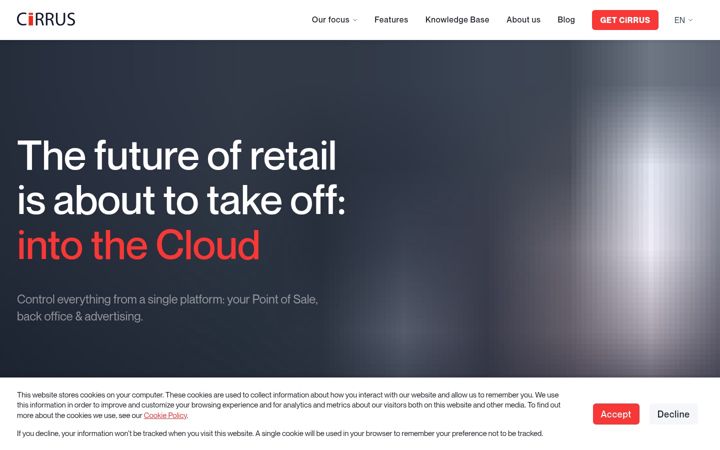This screenshot has width=720, height=450.
Task: Open the EN language selector
Action: tap(683, 20)
